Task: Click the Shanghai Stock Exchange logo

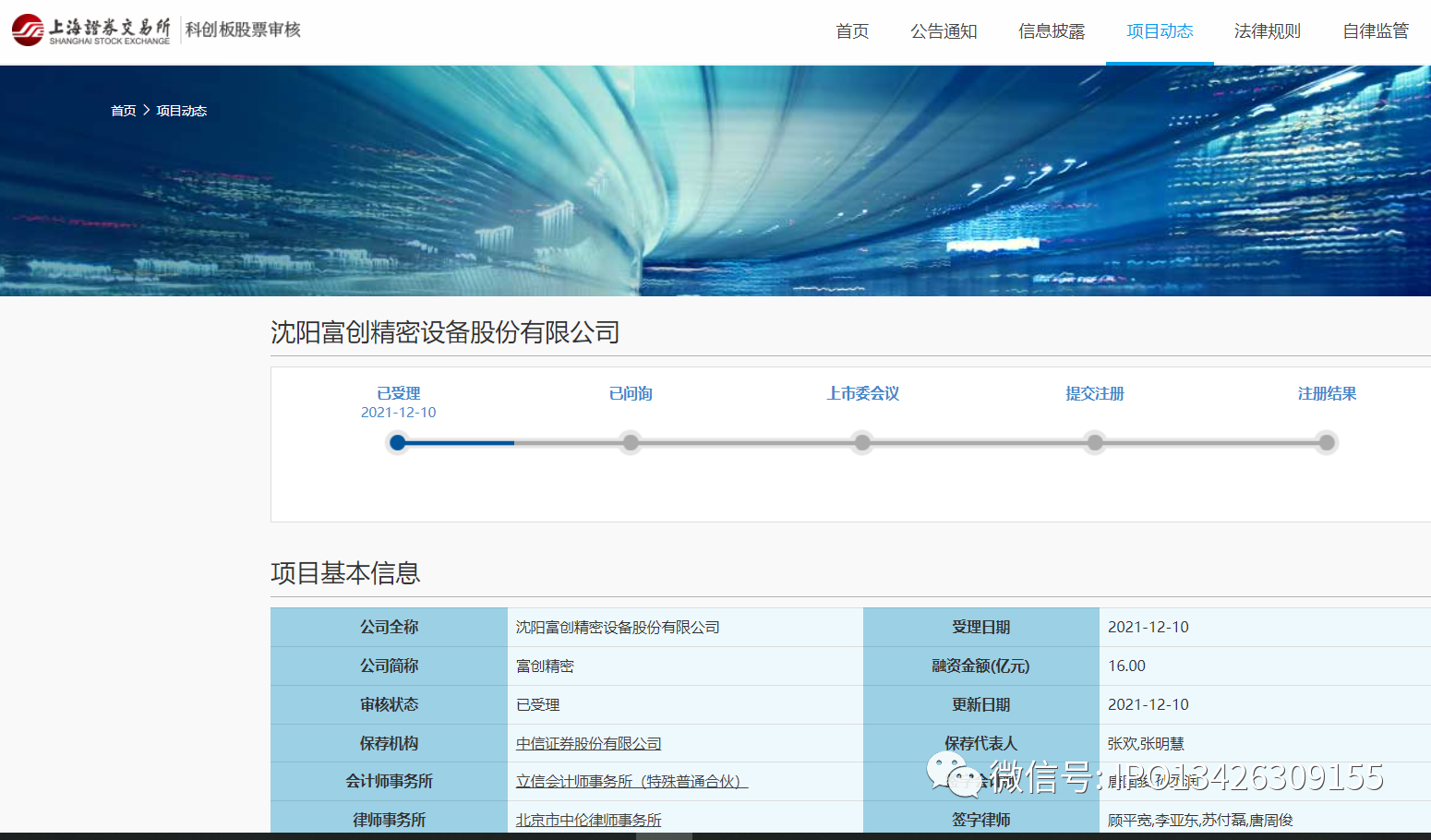Action: 90,30
